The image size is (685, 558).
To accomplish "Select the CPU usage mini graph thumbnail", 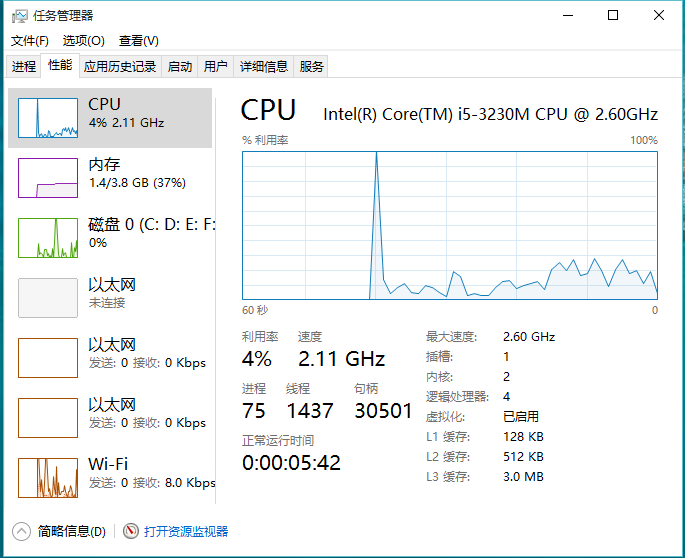I will (x=48, y=118).
